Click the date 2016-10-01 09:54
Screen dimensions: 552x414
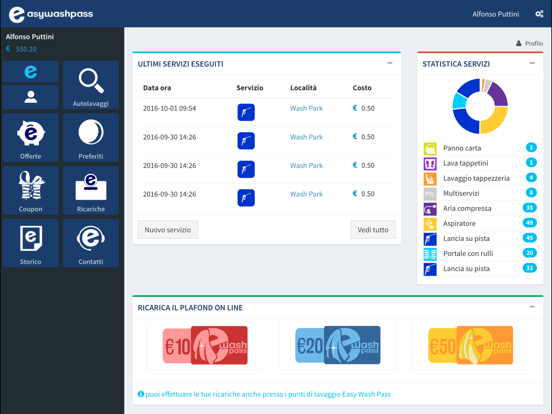pyautogui.click(x=169, y=108)
